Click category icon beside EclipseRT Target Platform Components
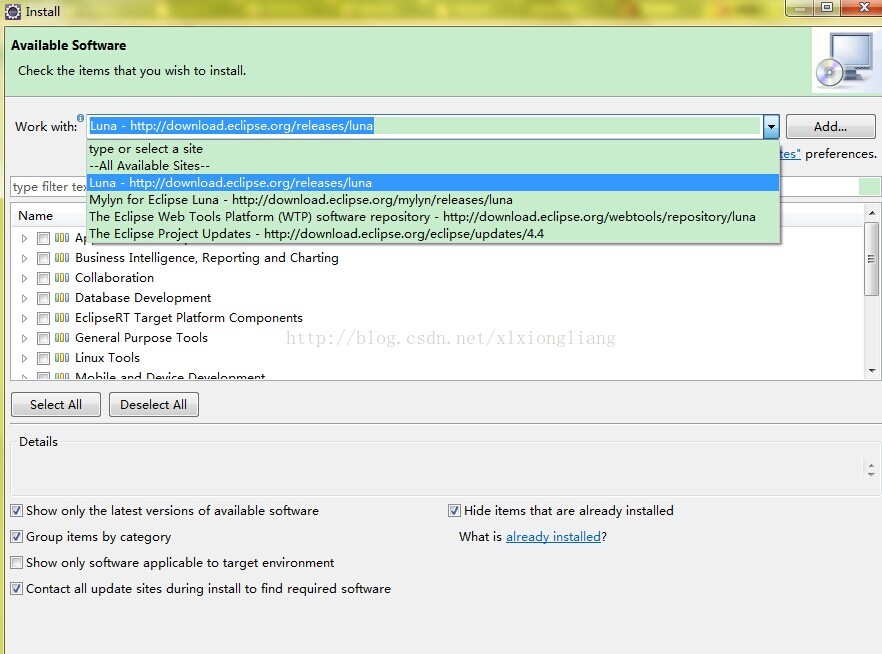The height and width of the screenshot is (654, 882). [x=62, y=318]
